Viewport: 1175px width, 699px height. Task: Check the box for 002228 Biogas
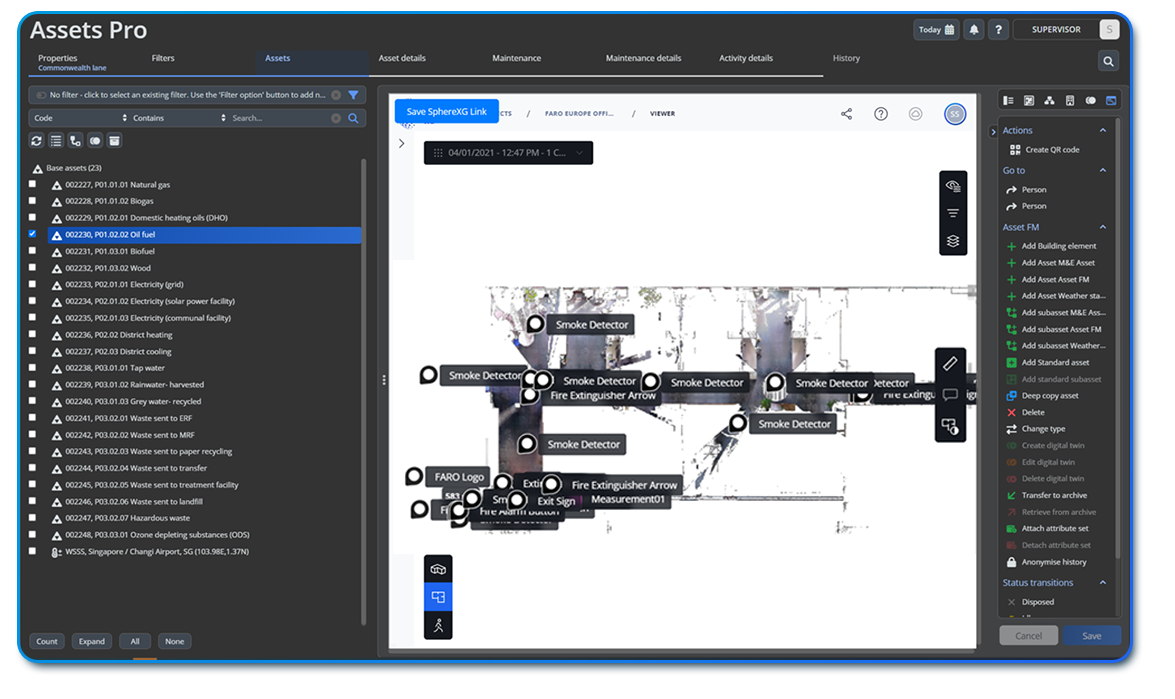(x=32, y=201)
